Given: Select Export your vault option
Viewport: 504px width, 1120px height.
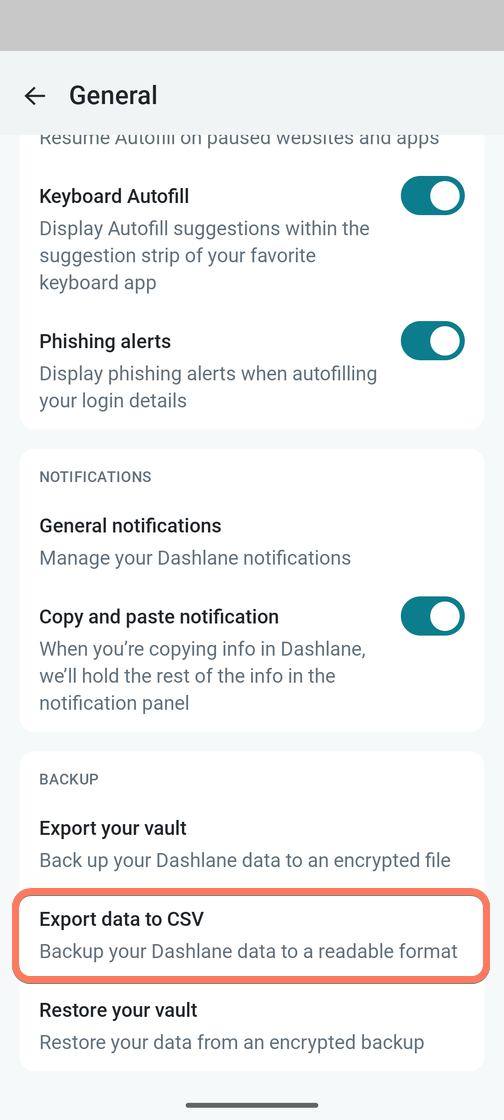Looking at the screenshot, I should click(251, 844).
